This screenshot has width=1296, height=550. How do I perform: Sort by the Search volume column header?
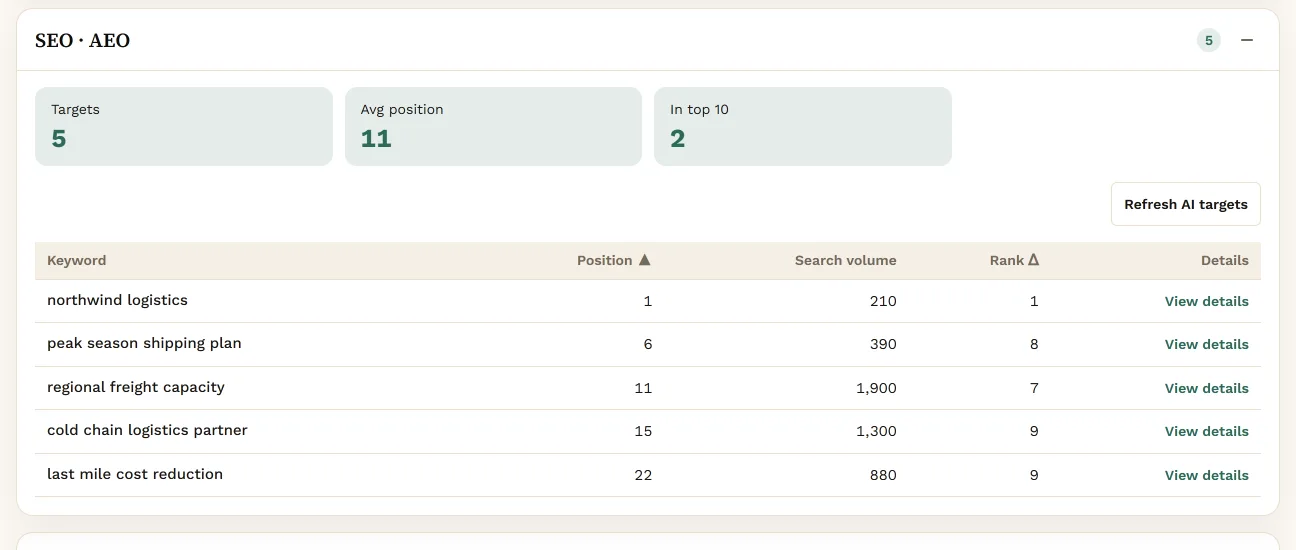[x=846, y=260]
